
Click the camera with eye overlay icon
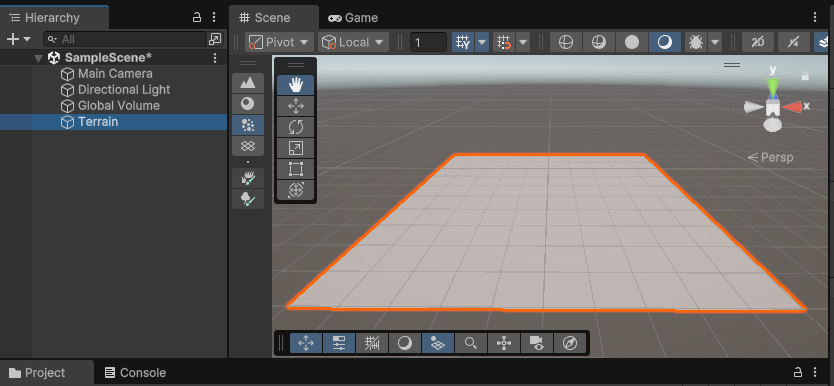537,343
